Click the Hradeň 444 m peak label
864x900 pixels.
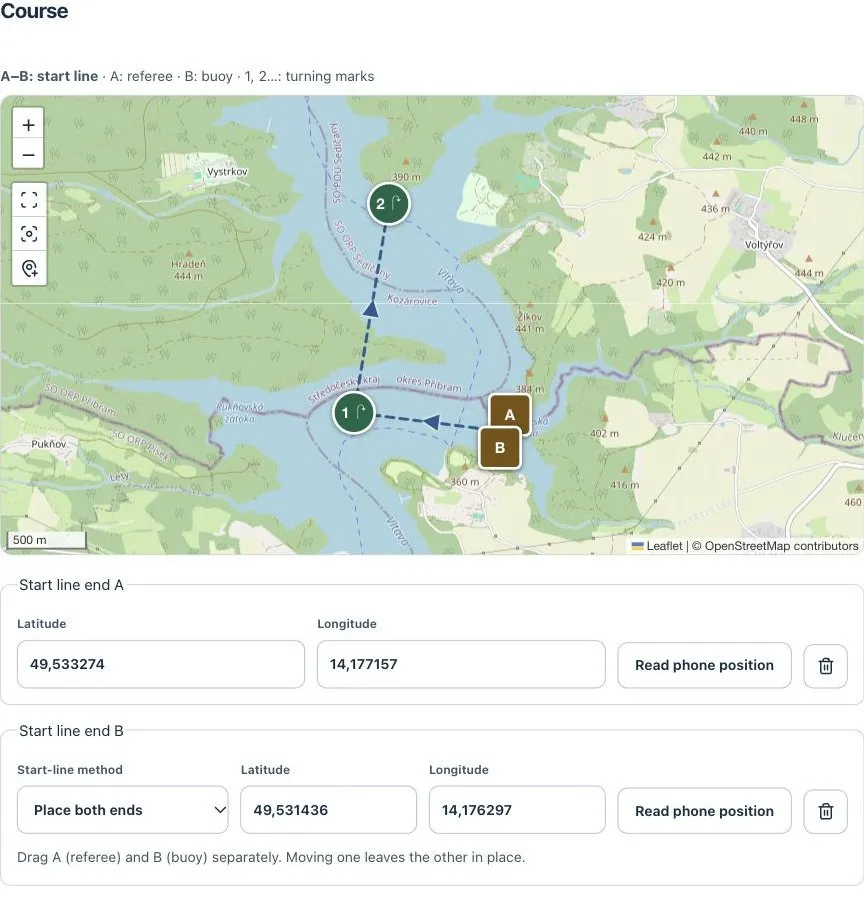(188, 270)
